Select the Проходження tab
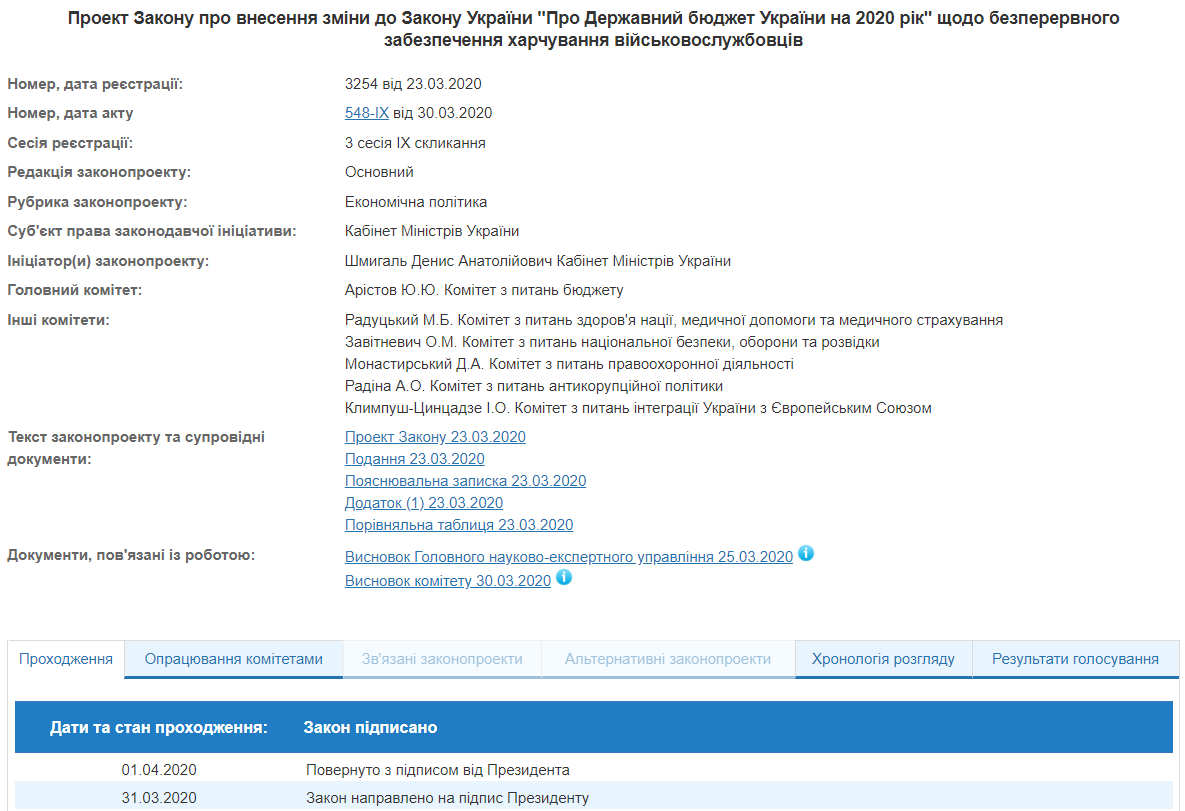1185x811 pixels. [66, 659]
